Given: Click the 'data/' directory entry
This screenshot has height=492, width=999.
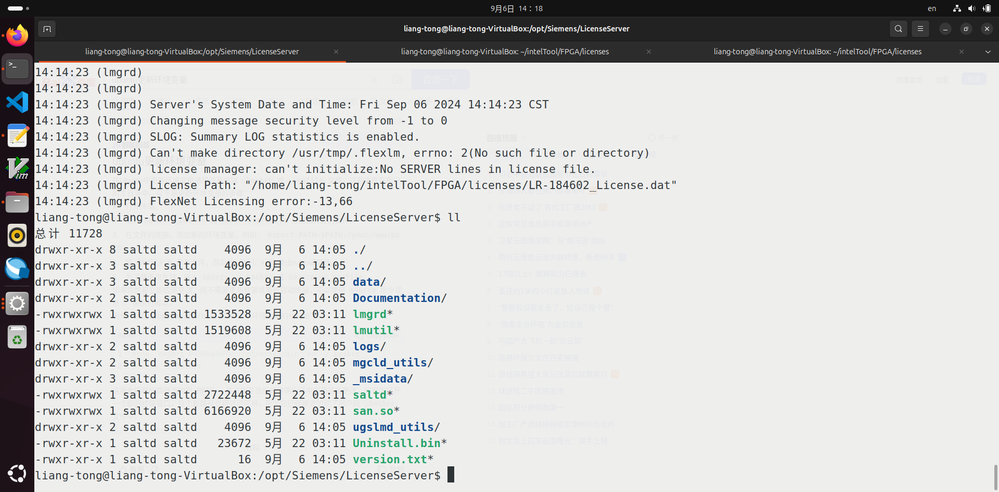Looking at the screenshot, I should coord(370,282).
